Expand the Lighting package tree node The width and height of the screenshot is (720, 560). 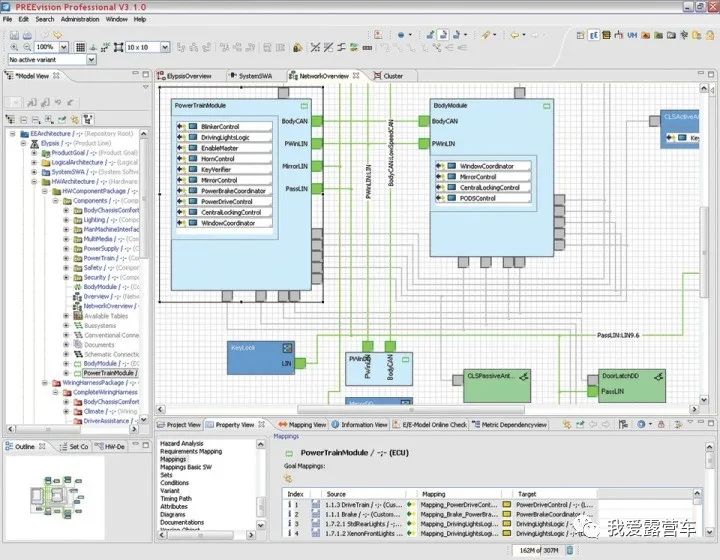[66, 220]
